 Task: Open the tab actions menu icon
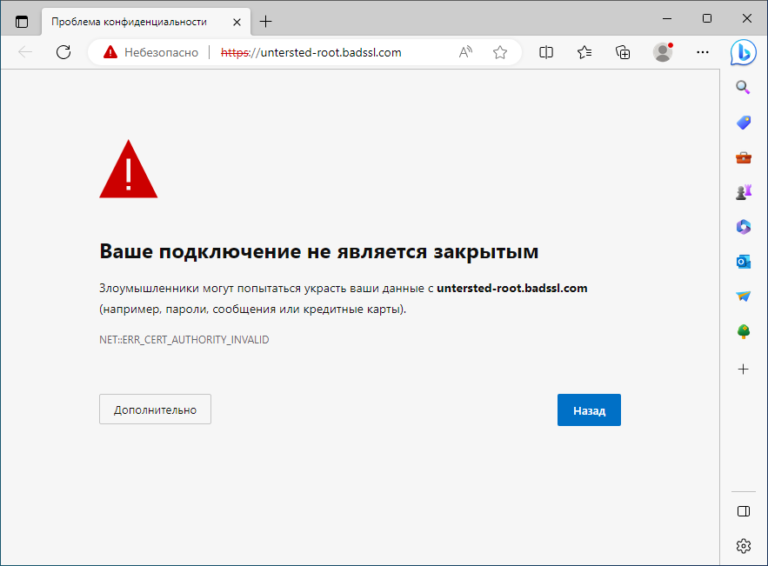(x=22, y=22)
